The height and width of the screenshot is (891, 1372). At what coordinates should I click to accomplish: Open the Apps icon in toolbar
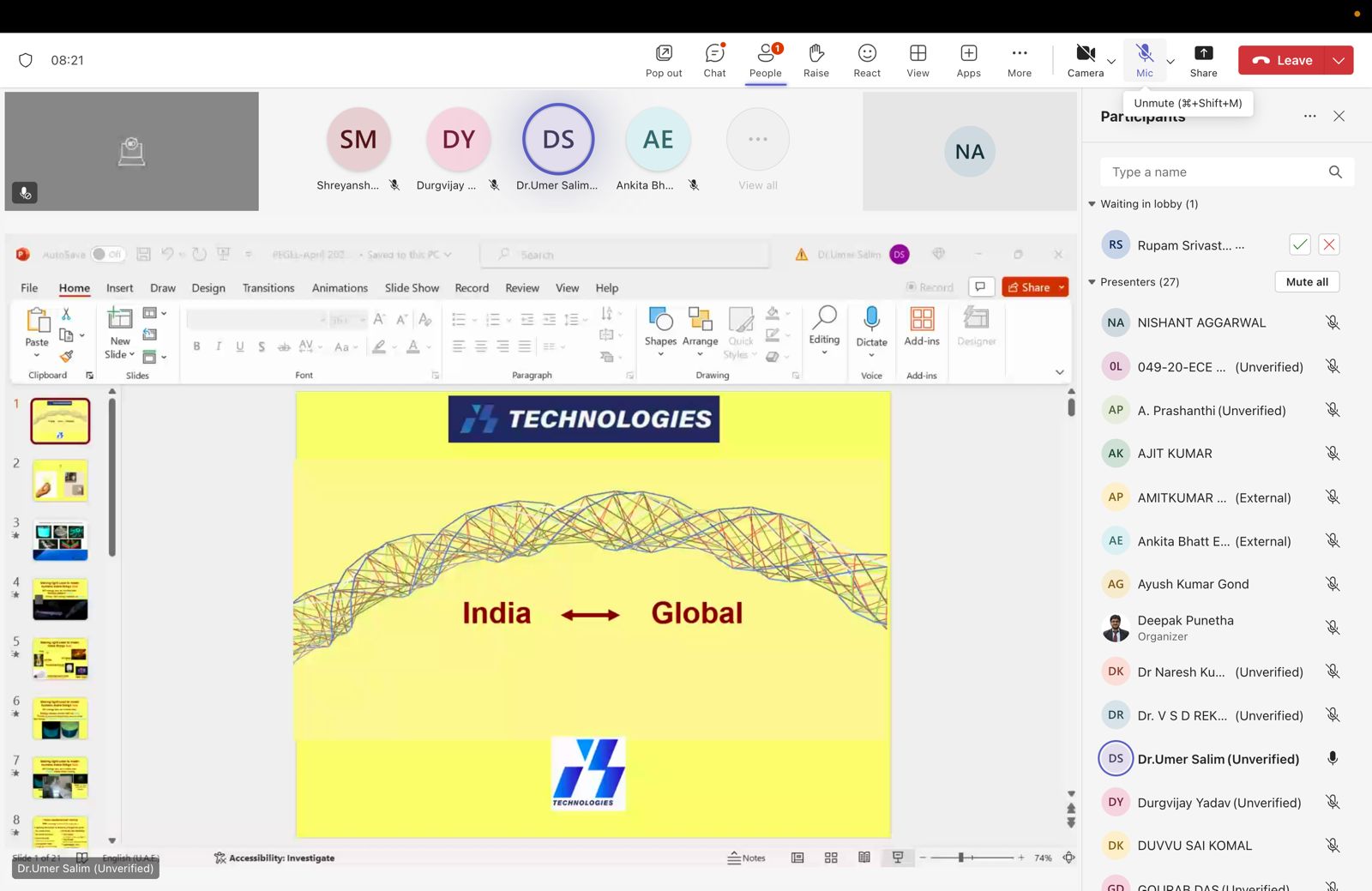[968, 60]
